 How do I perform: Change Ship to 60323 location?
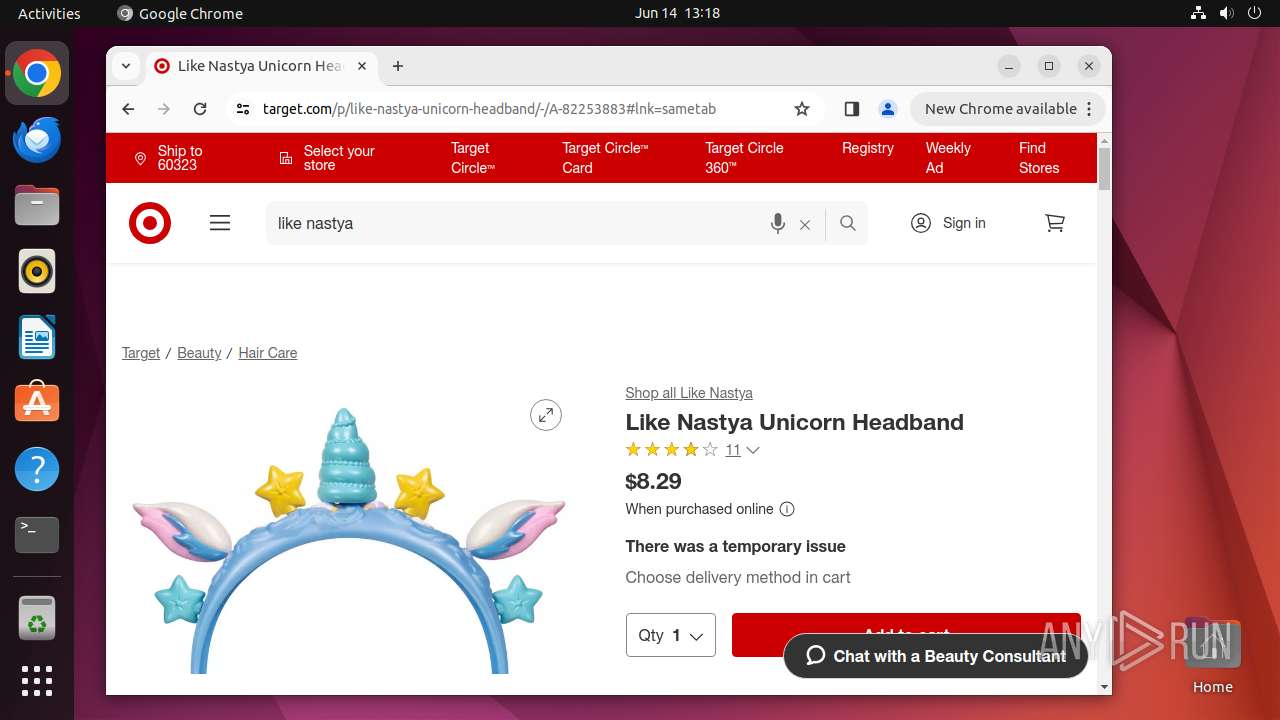click(169, 158)
